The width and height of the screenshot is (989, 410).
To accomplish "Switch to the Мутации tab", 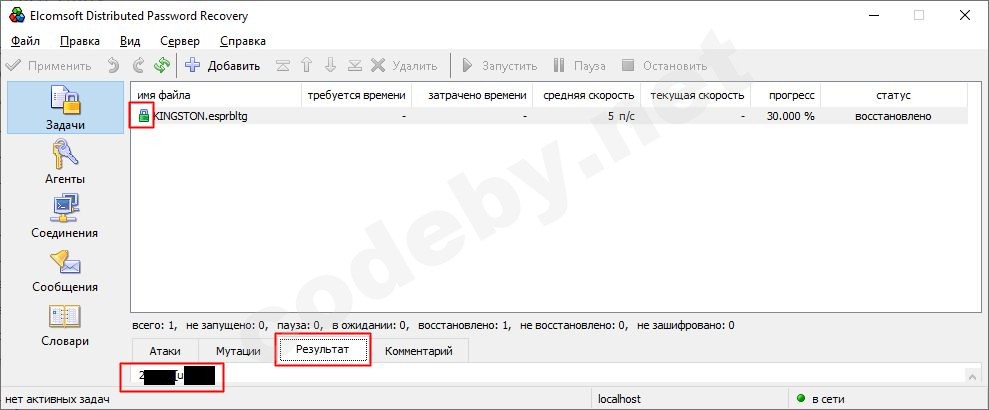I will [x=238, y=351].
